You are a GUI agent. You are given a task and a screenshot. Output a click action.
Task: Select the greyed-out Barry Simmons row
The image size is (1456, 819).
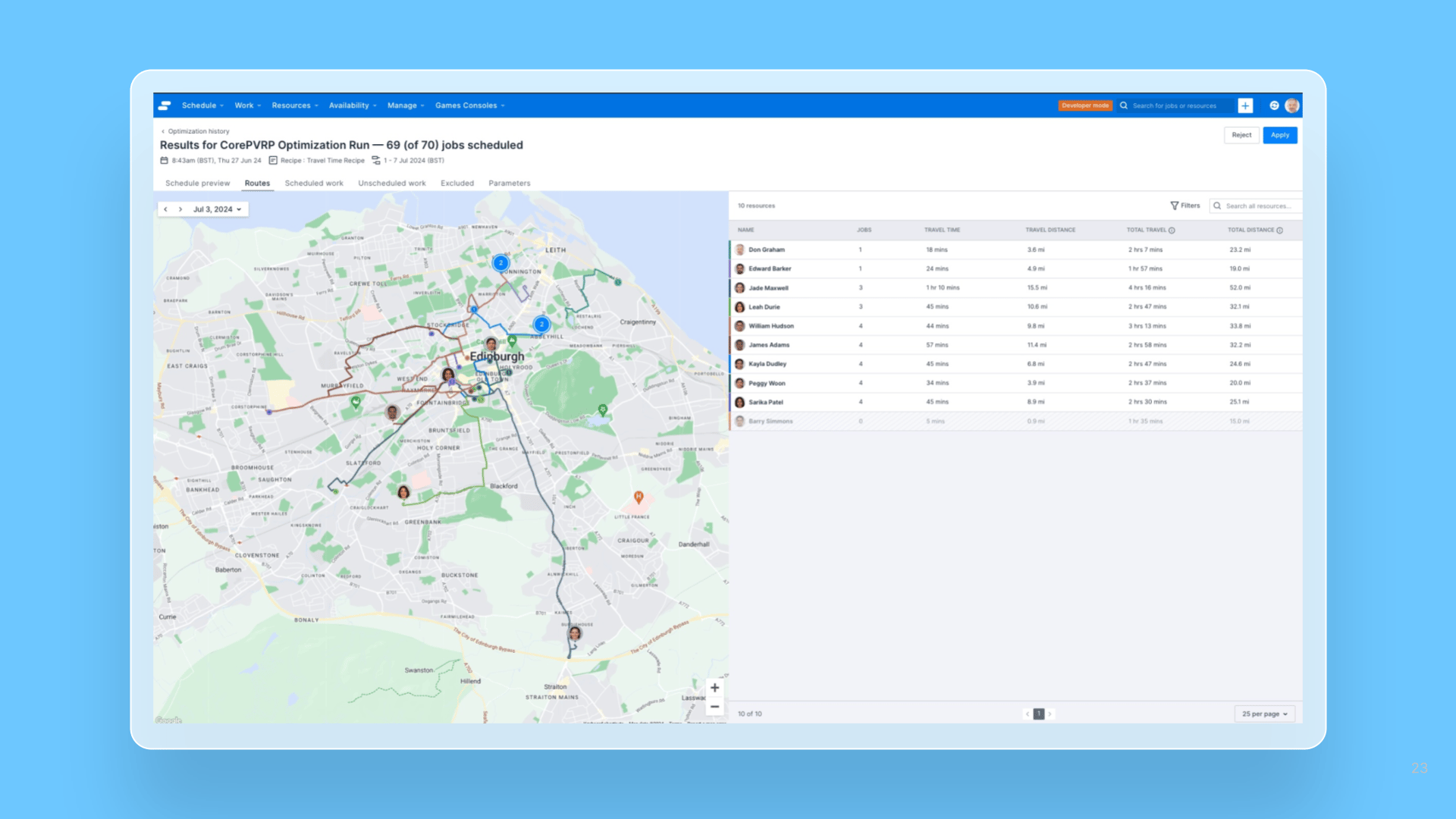click(x=1016, y=421)
